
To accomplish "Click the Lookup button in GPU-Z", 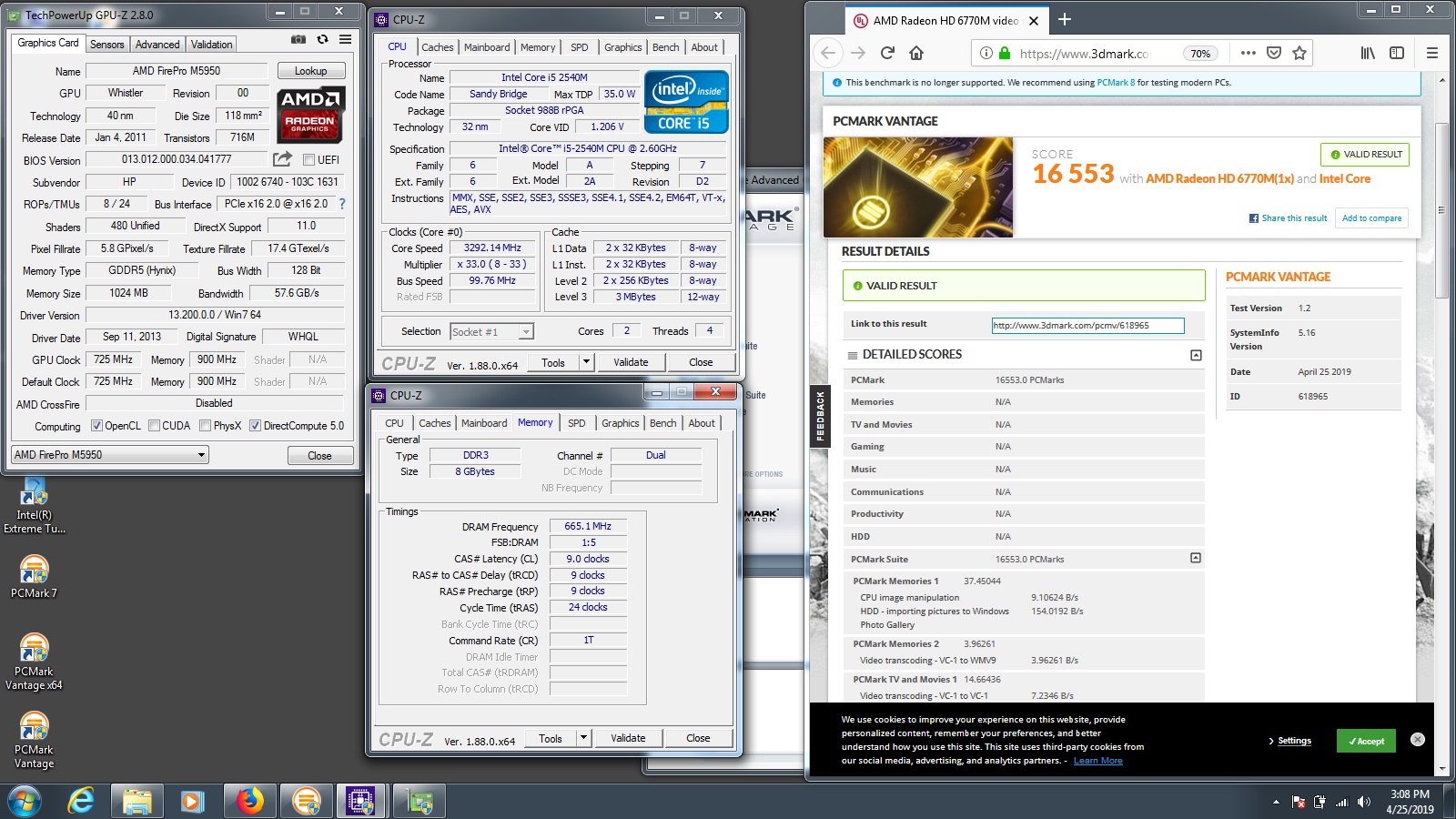I will (310, 71).
